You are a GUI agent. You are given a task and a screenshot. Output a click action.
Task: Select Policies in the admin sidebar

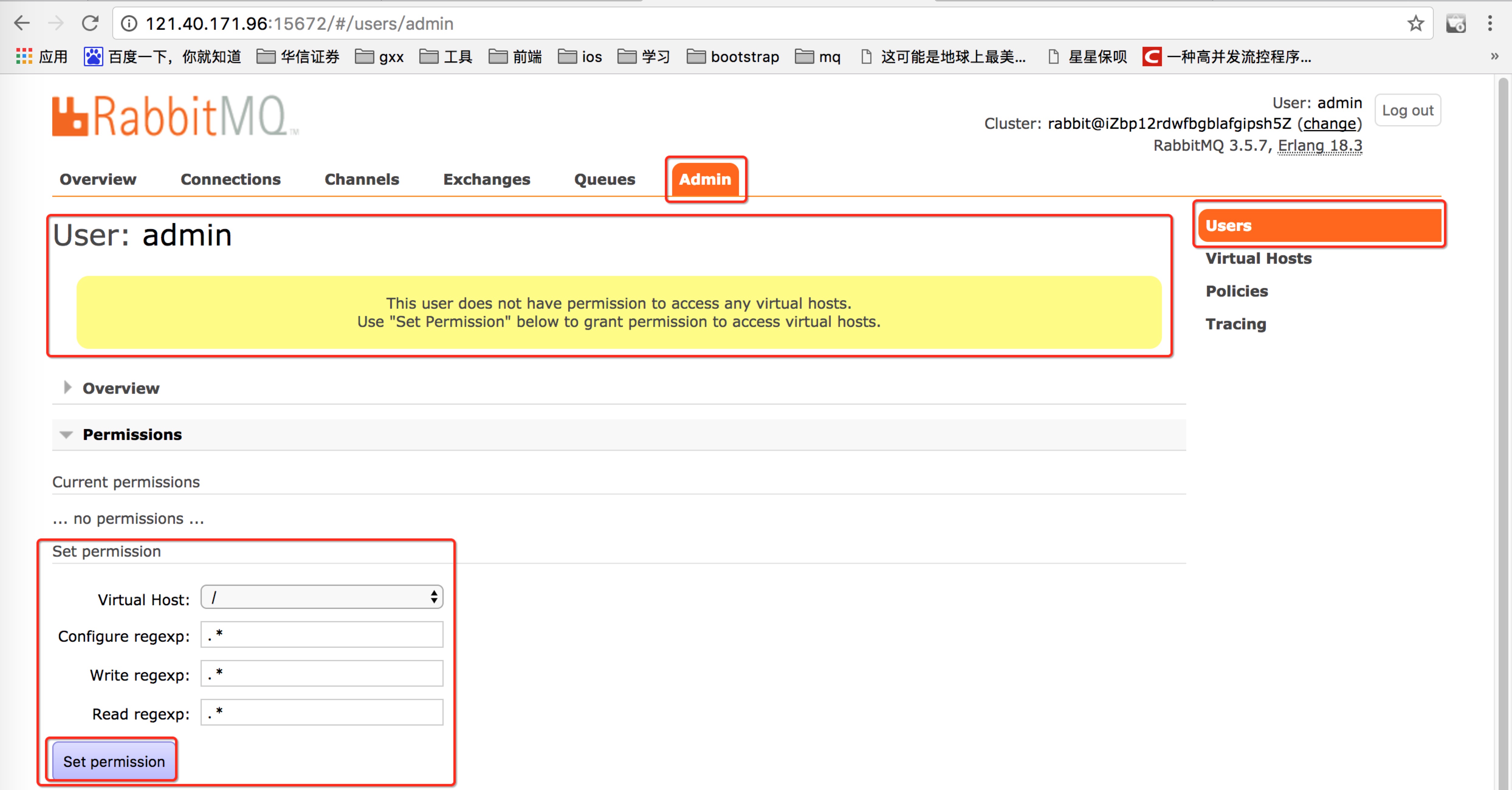coord(1237,291)
